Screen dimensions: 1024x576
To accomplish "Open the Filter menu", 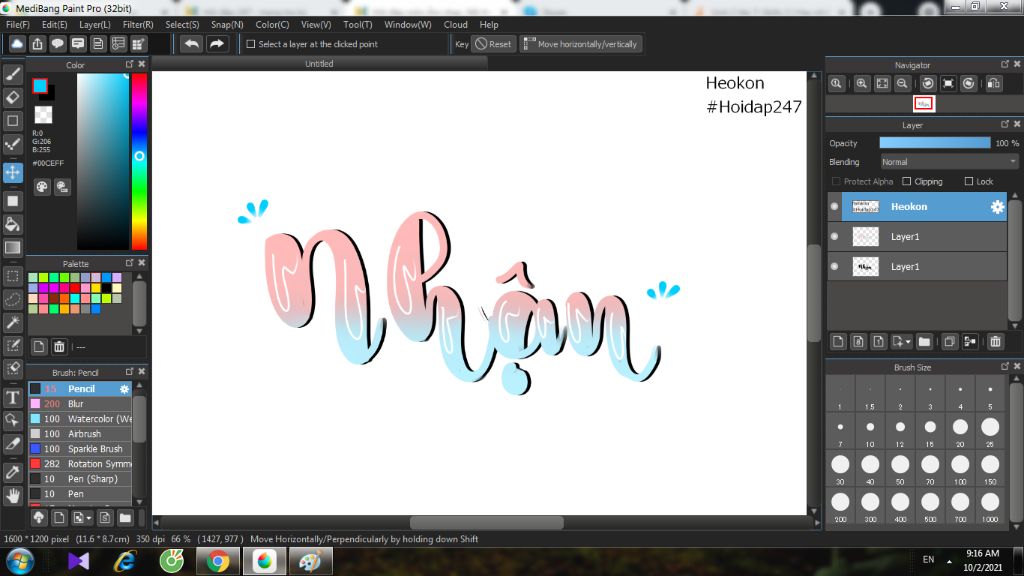I will (138, 25).
